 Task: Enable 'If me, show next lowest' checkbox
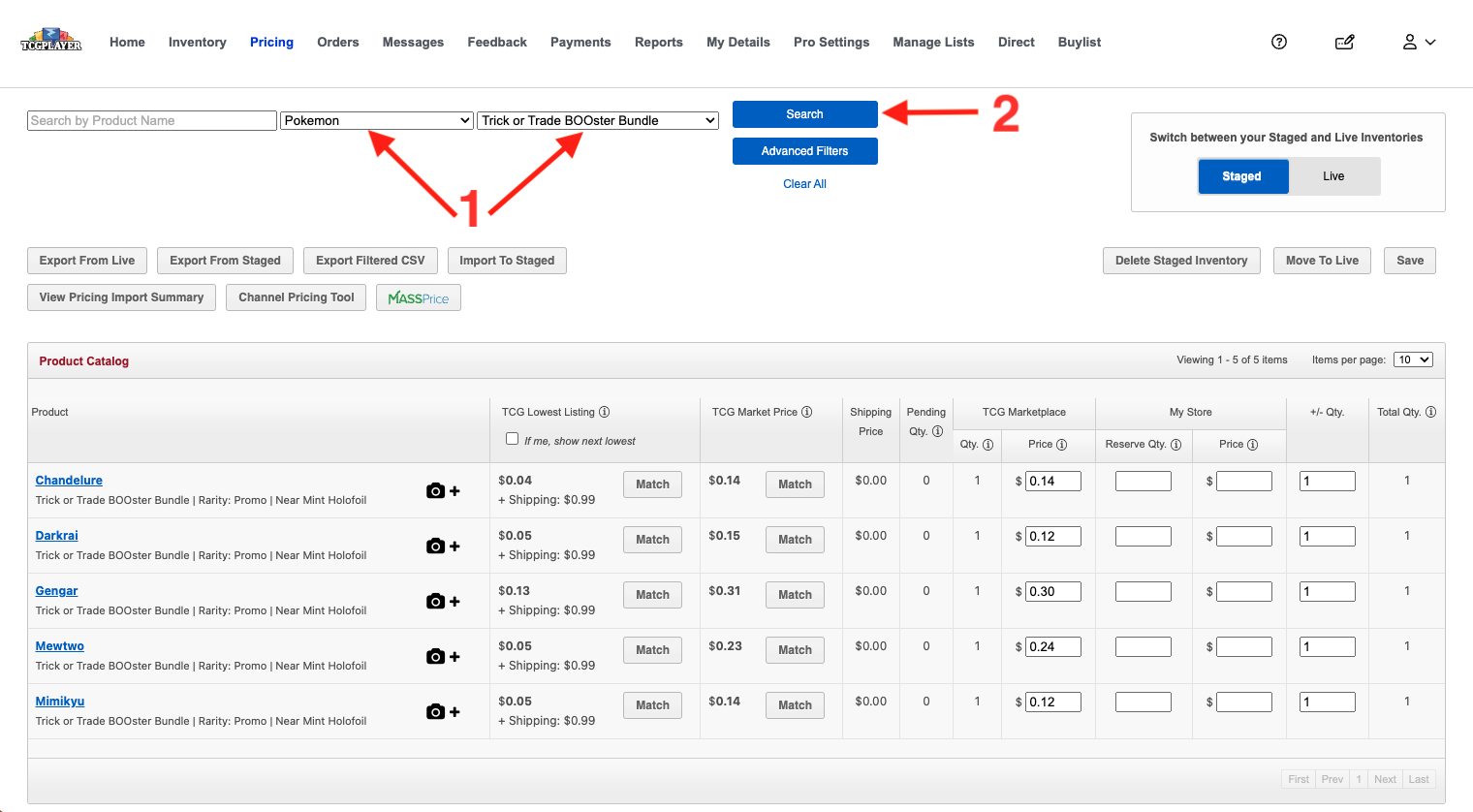[512, 439]
